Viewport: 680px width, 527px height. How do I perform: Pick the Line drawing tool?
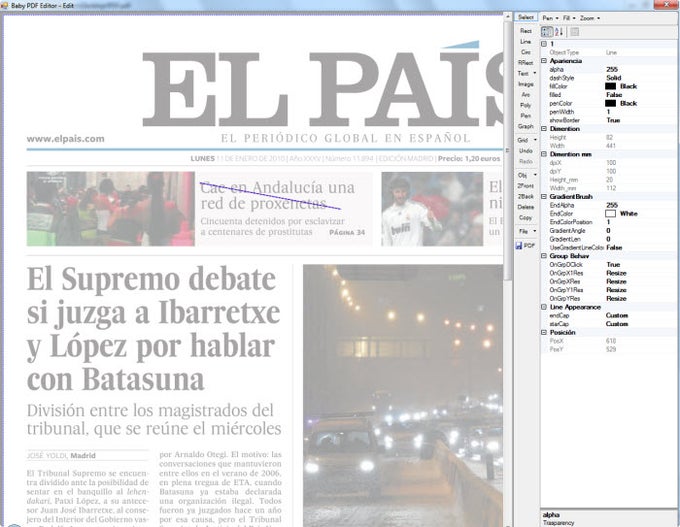(x=526, y=42)
